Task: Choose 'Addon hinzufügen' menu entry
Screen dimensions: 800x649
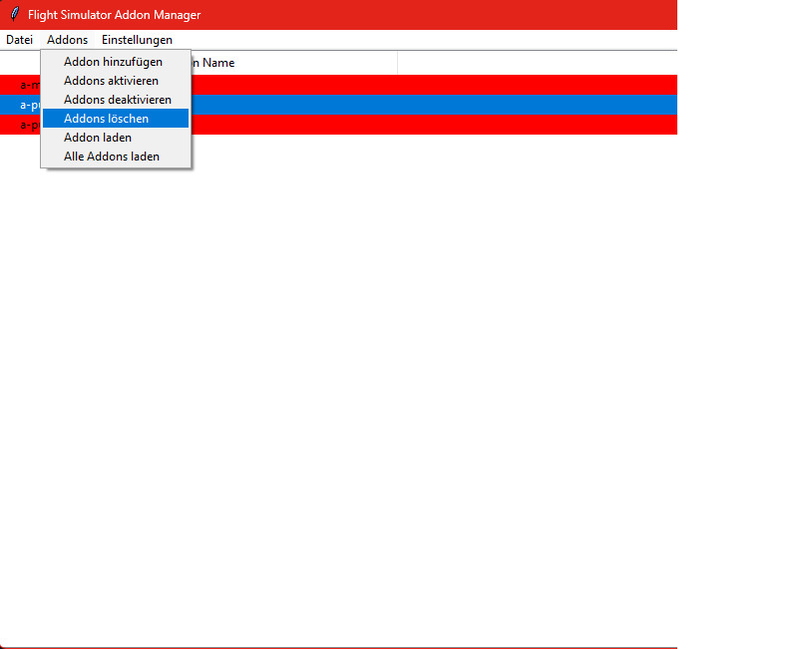Action: click(115, 61)
